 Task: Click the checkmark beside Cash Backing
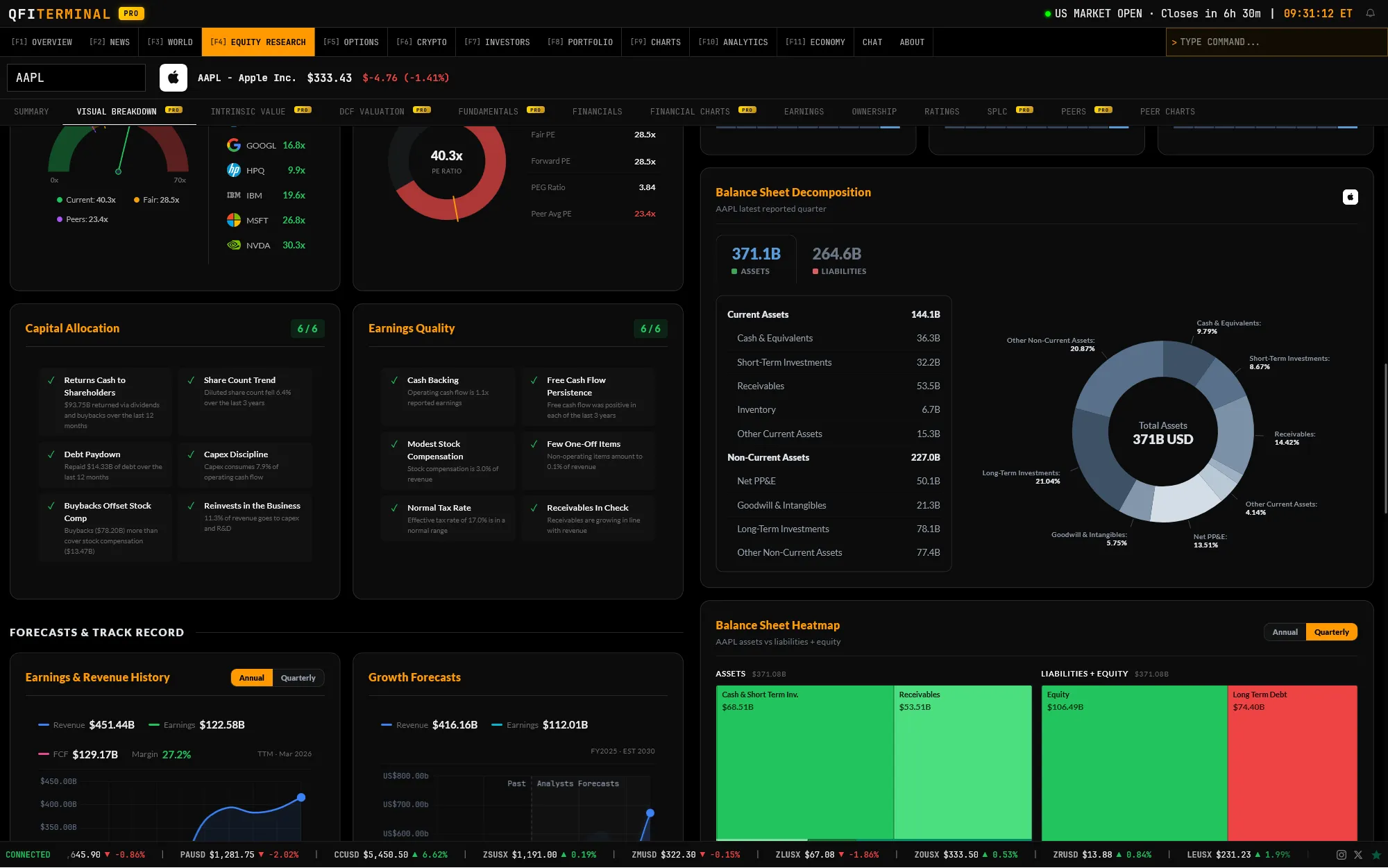tap(394, 380)
